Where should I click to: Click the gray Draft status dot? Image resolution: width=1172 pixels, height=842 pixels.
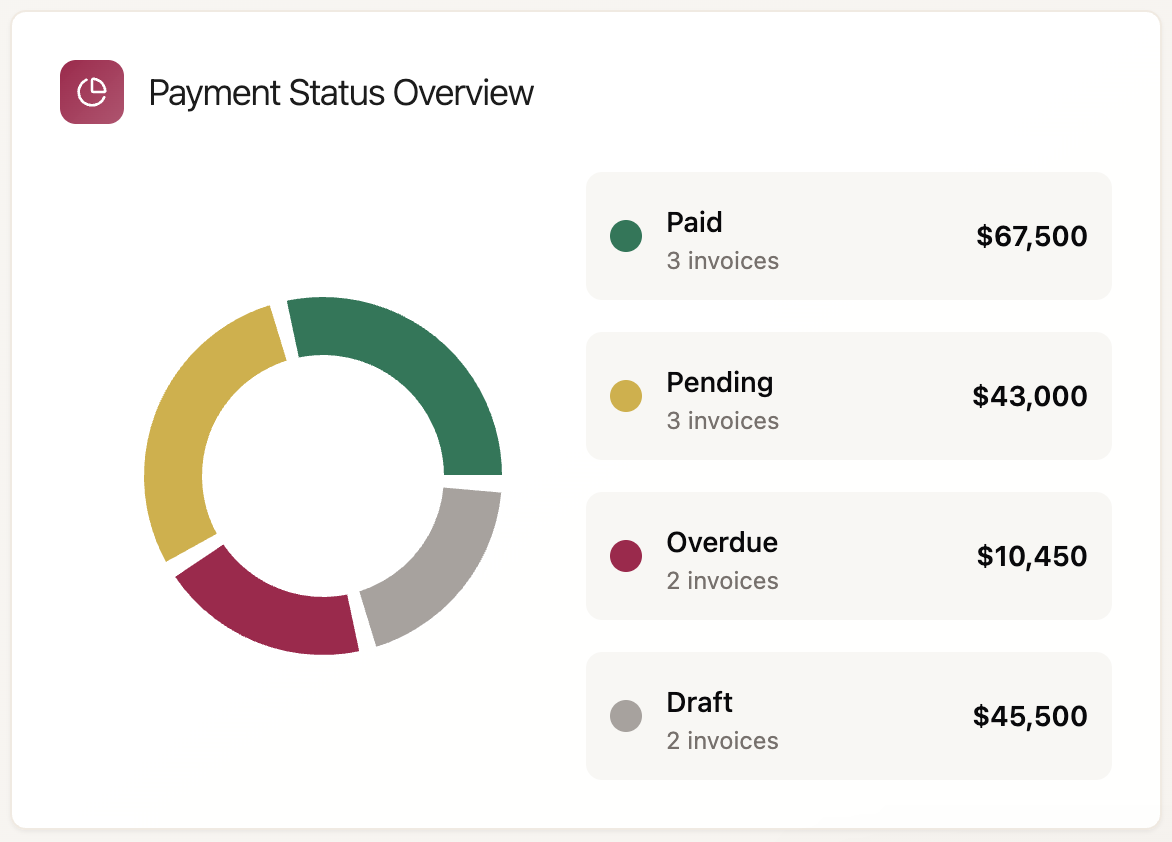click(x=626, y=716)
